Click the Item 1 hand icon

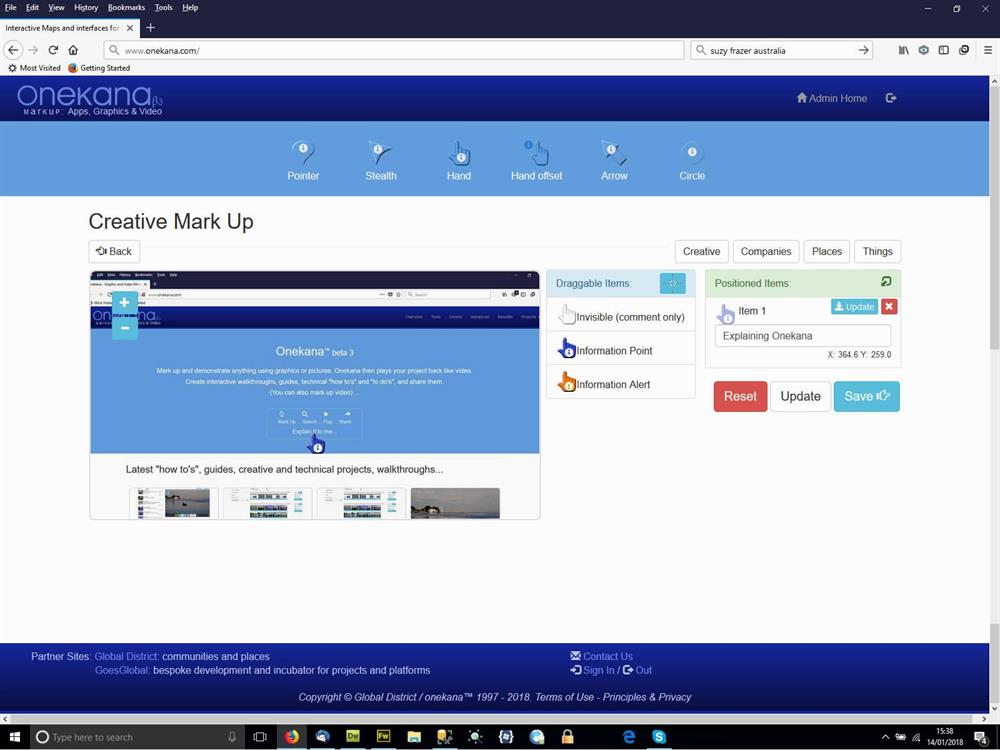pos(726,313)
